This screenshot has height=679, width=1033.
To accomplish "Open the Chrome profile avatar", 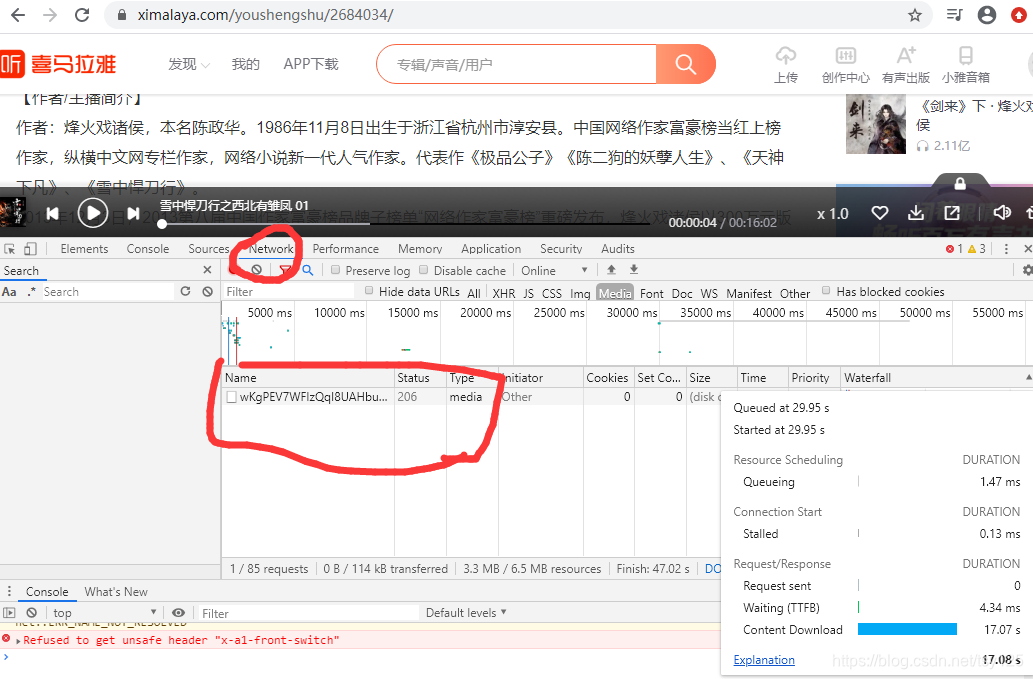I will (986, 14).
